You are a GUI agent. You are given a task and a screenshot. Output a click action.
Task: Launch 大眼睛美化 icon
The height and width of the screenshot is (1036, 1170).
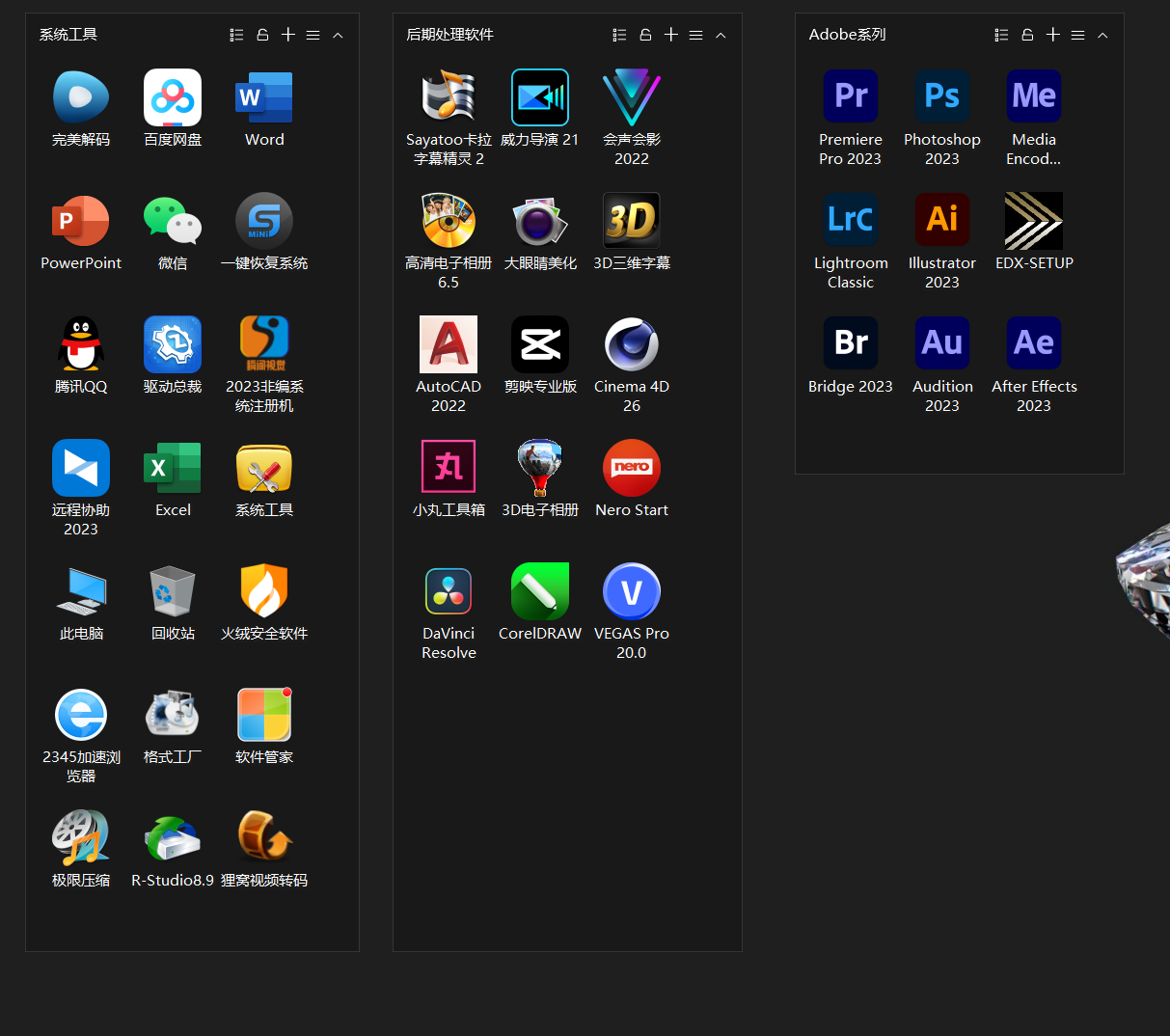(x=540, y=221)
